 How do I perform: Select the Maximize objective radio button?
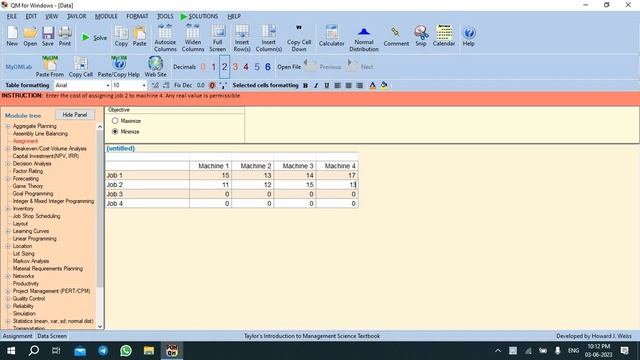coord(115,121)
